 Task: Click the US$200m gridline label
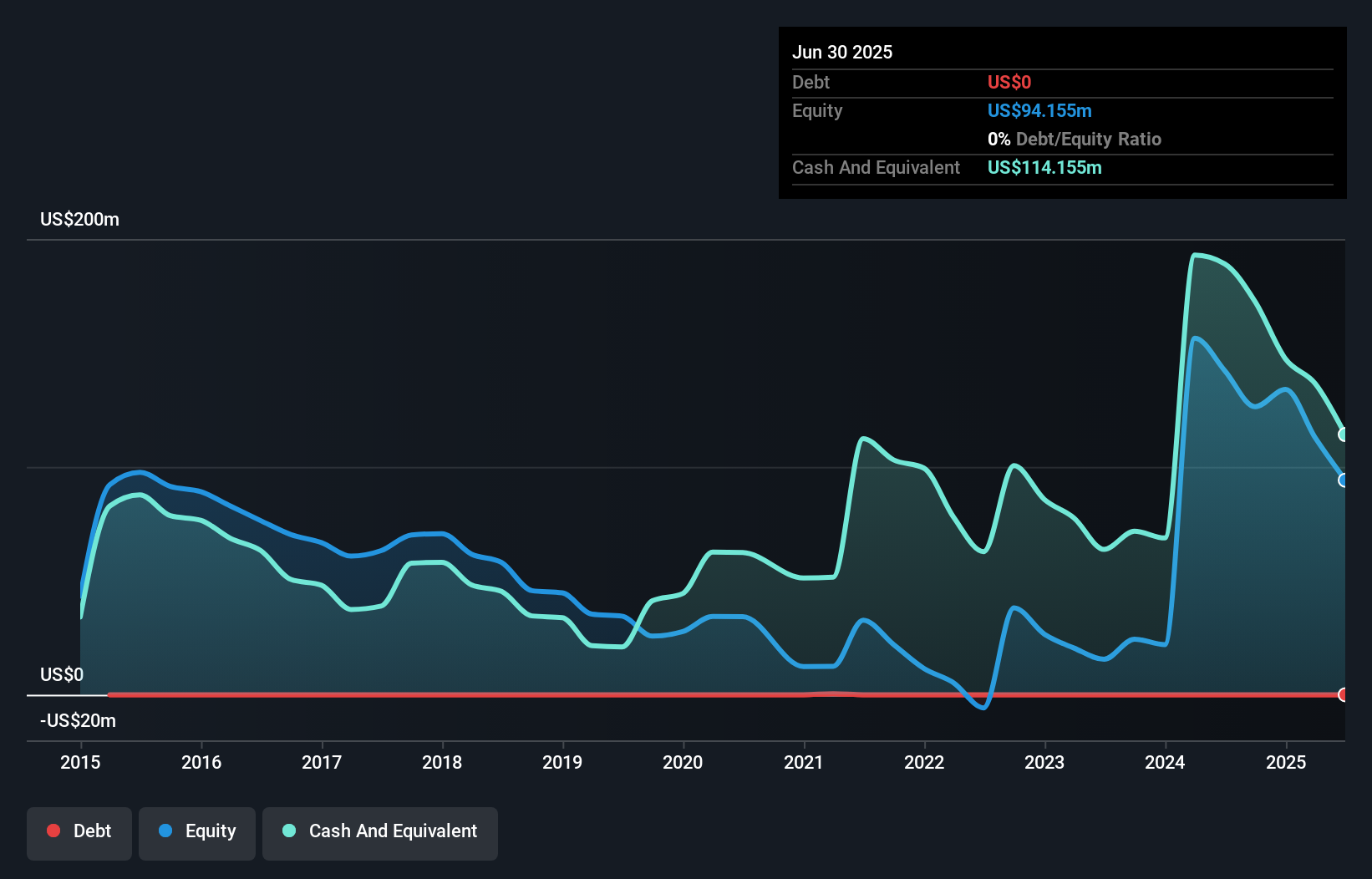tap(78, 219)
